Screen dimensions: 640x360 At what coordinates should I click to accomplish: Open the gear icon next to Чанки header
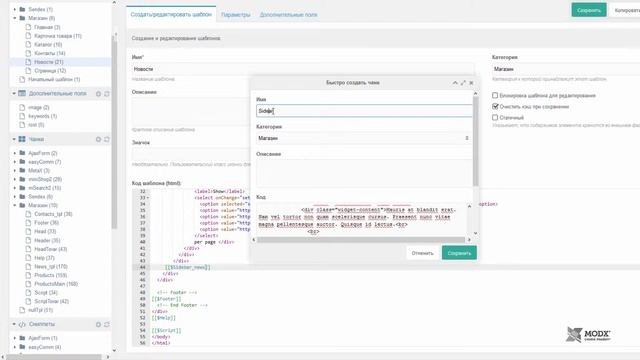pyautogui.click(x=98, y=140)
